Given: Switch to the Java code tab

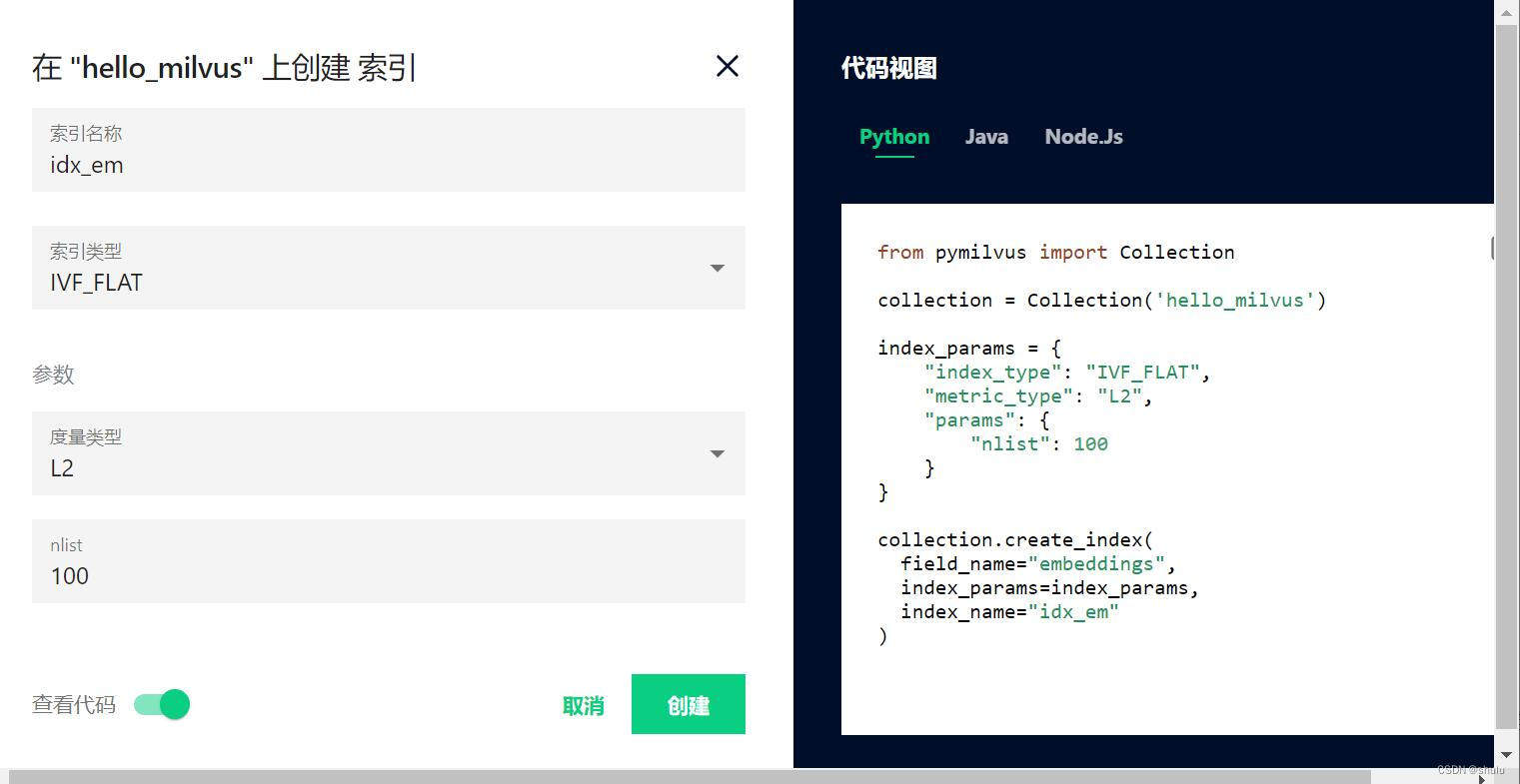Looking at the screenshot, I should click(x=986, y=137).
